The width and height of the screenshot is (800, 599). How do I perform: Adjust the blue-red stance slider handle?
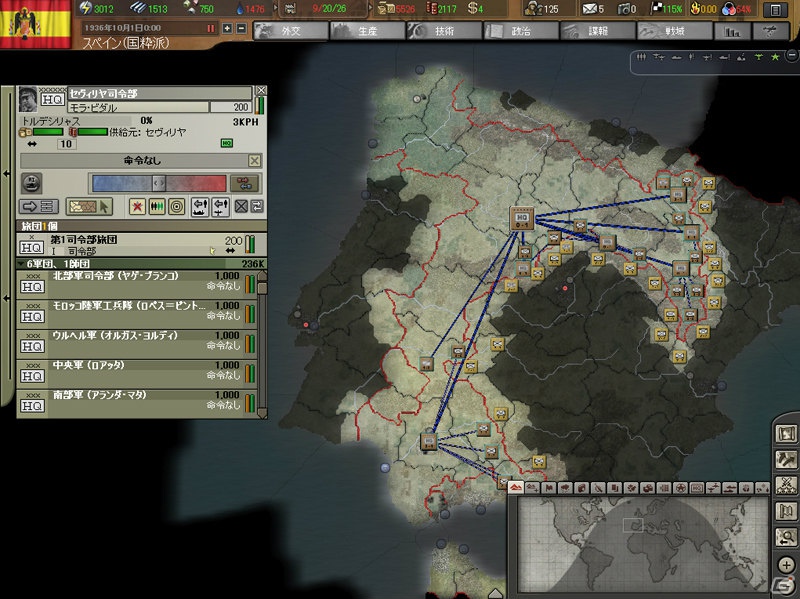click(159, 182)
